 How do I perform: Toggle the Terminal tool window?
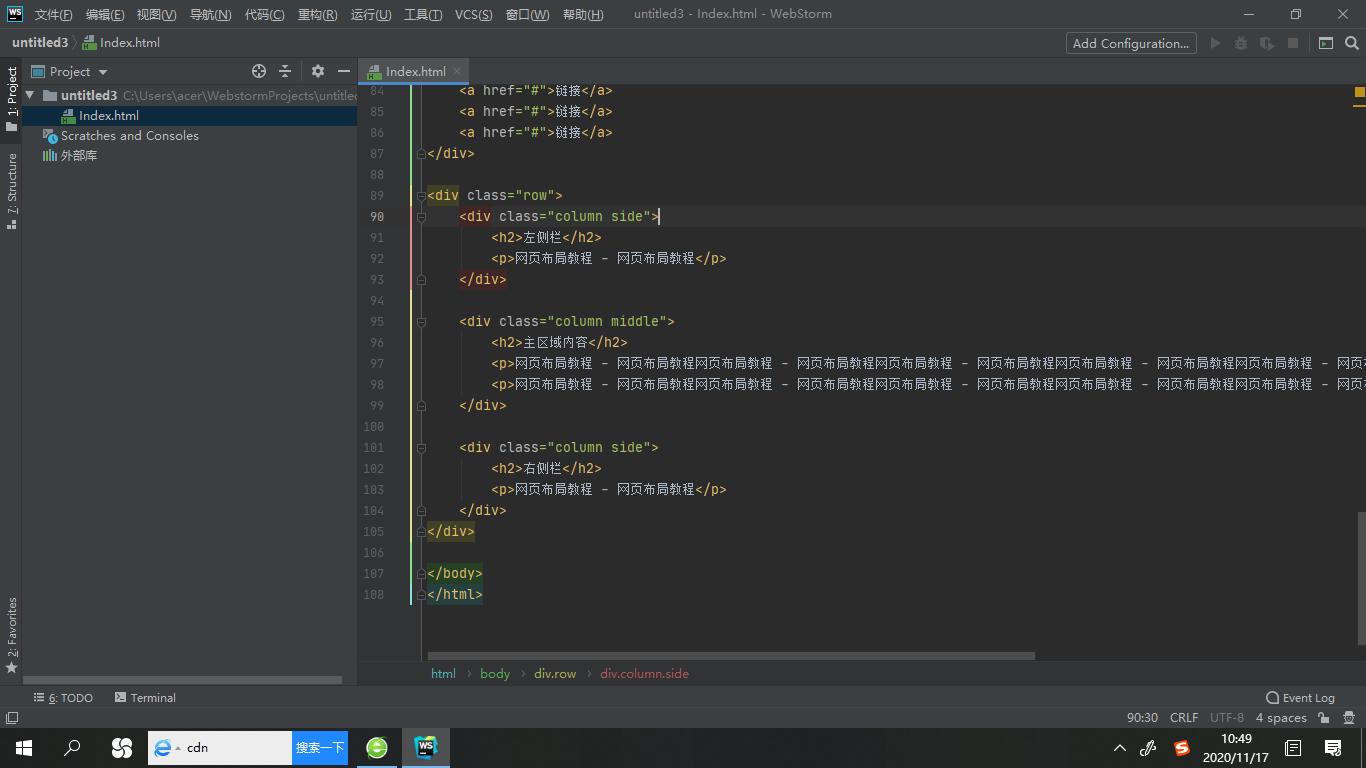pyautogui.click(x=146, y=697)
